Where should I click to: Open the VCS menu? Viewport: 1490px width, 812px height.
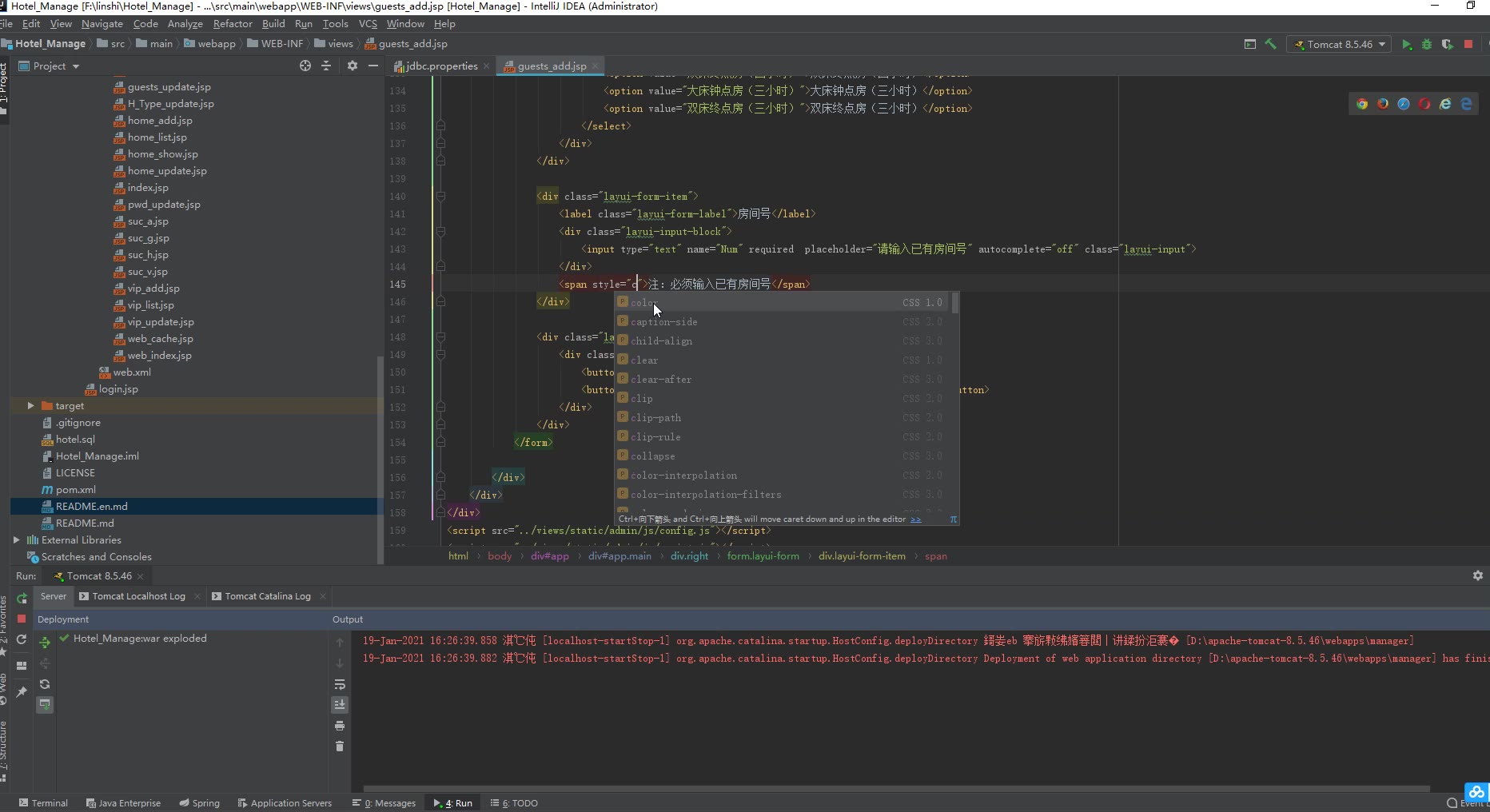tap(368, 24)
